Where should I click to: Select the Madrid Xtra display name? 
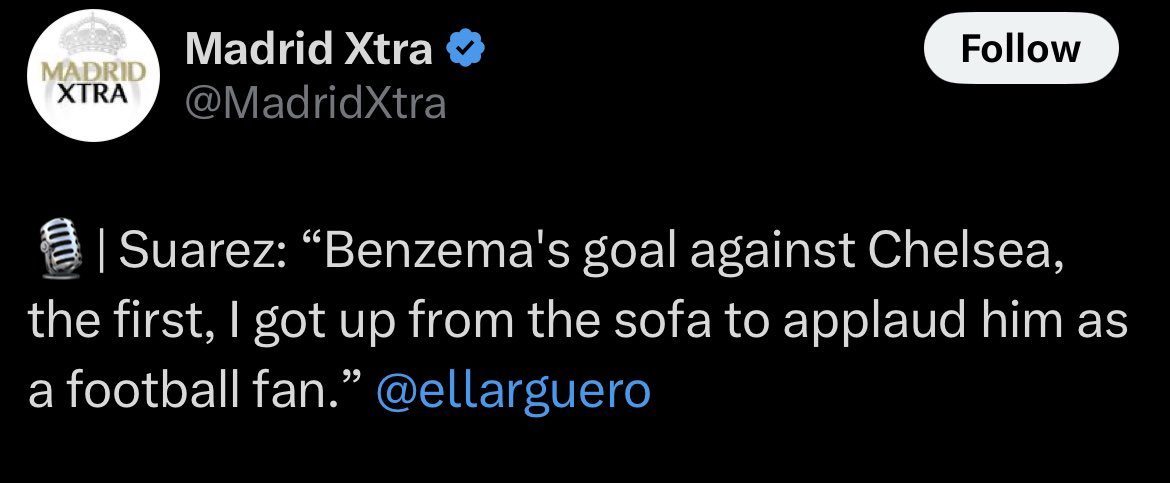(x=309, y=49)
